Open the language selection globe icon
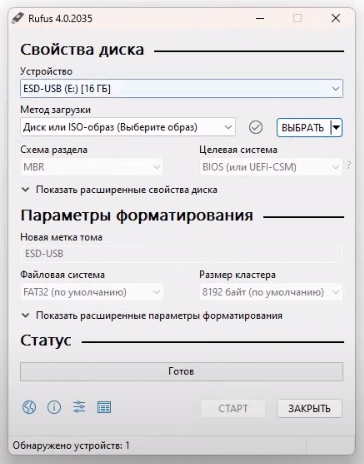 coord(29,407)
